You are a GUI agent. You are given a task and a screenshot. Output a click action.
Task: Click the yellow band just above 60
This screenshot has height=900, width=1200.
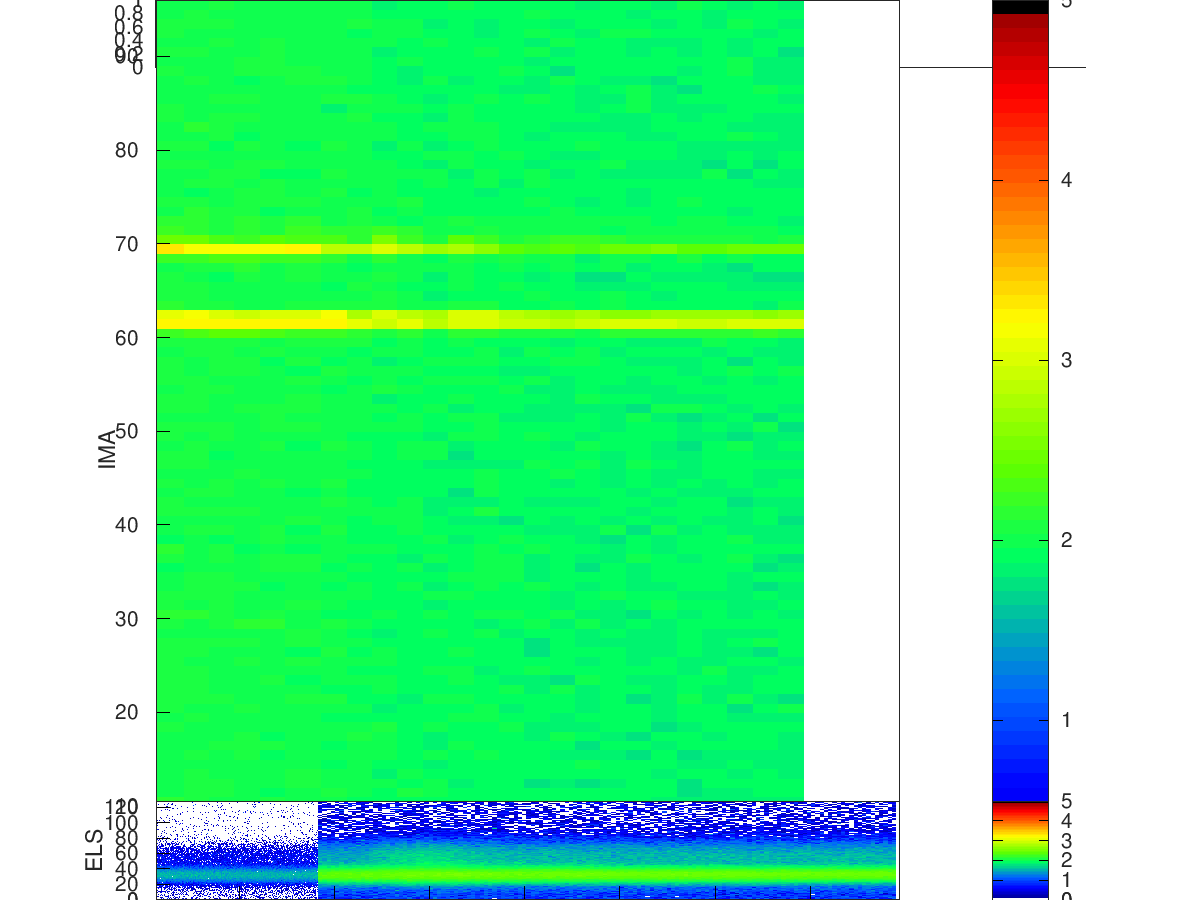(x=480, y=319)
